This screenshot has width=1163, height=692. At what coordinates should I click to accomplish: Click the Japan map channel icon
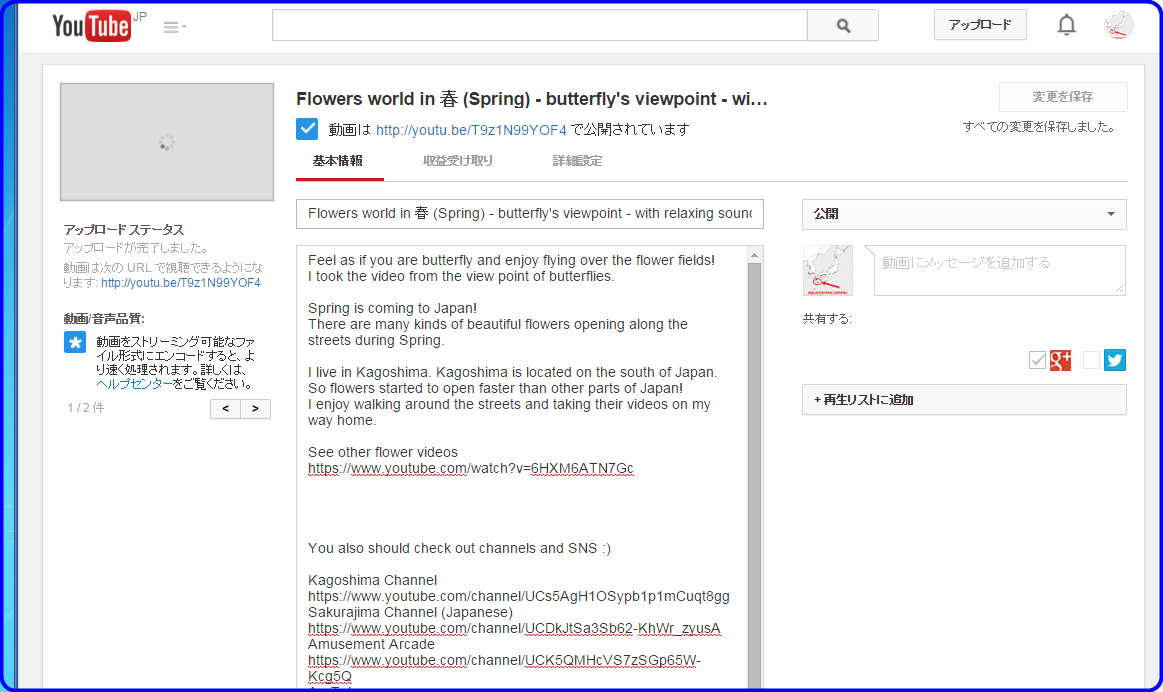828,270
